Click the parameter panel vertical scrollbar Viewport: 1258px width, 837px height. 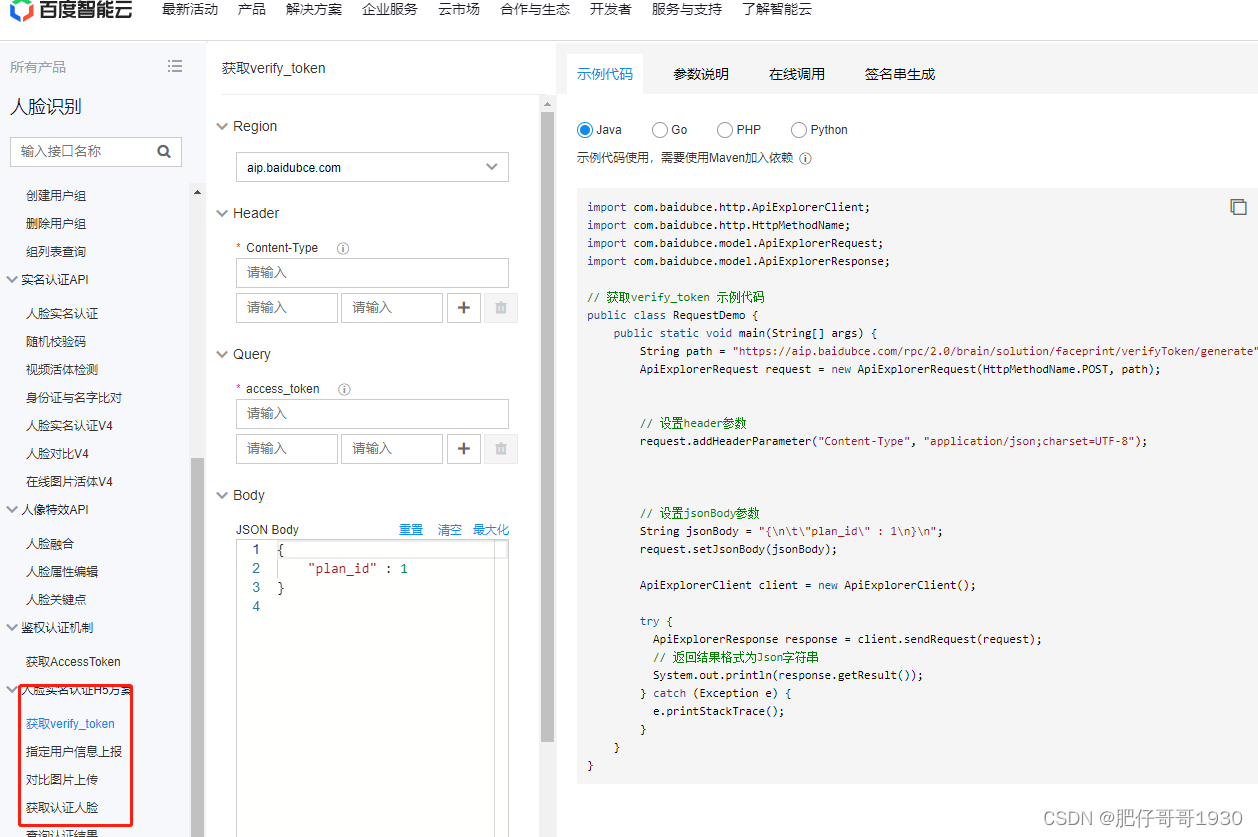546,428
